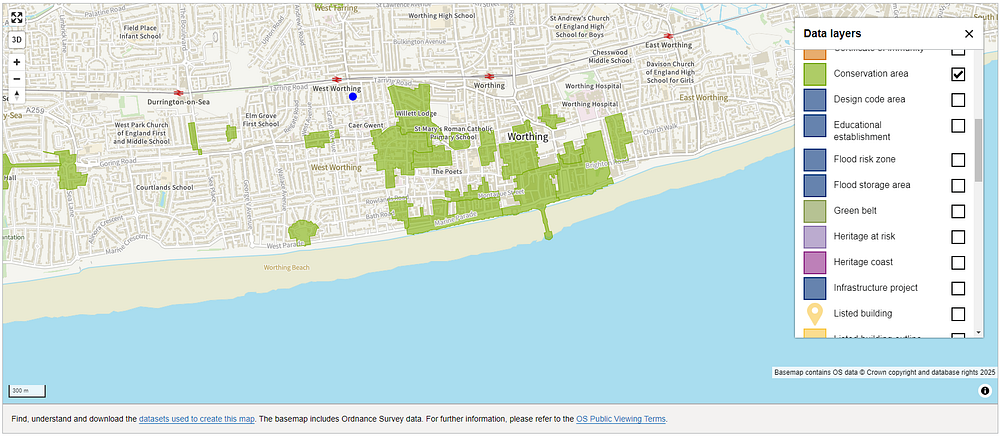Enter fullscreen map view
This screenshot has height=436, width=1000.
pyautogui.click(x=17, y=17)
